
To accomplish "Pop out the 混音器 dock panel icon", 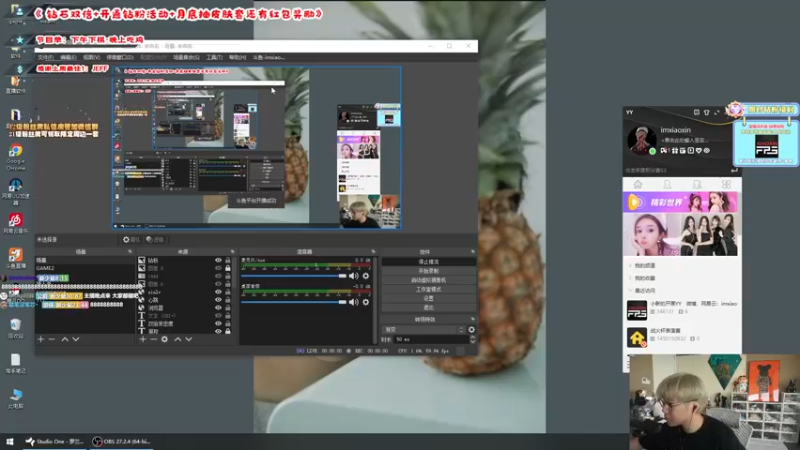I will (373, 252).
